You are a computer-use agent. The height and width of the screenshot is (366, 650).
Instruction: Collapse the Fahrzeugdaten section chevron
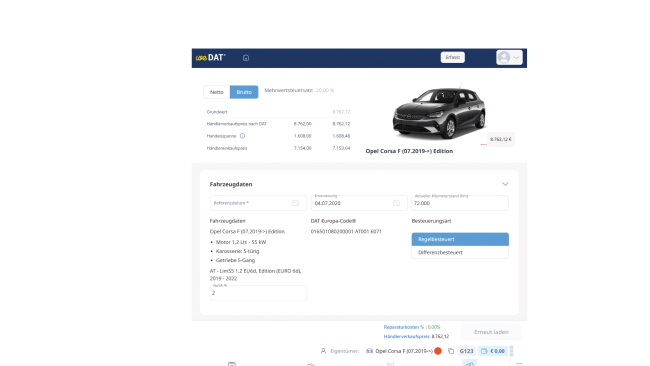click(x=505, y=184)
